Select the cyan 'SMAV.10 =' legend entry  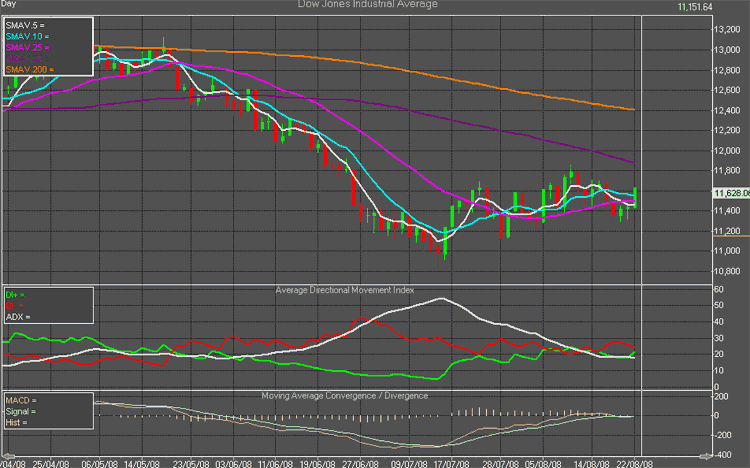27,36
